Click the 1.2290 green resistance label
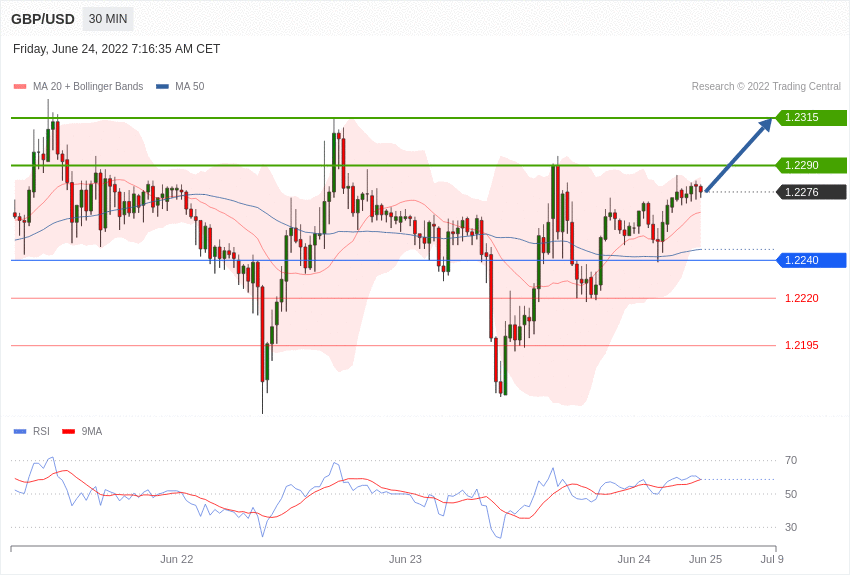Image resolution: width=850 pixels, height=576 pixels. pyautogui.click(x=812, y=165)
